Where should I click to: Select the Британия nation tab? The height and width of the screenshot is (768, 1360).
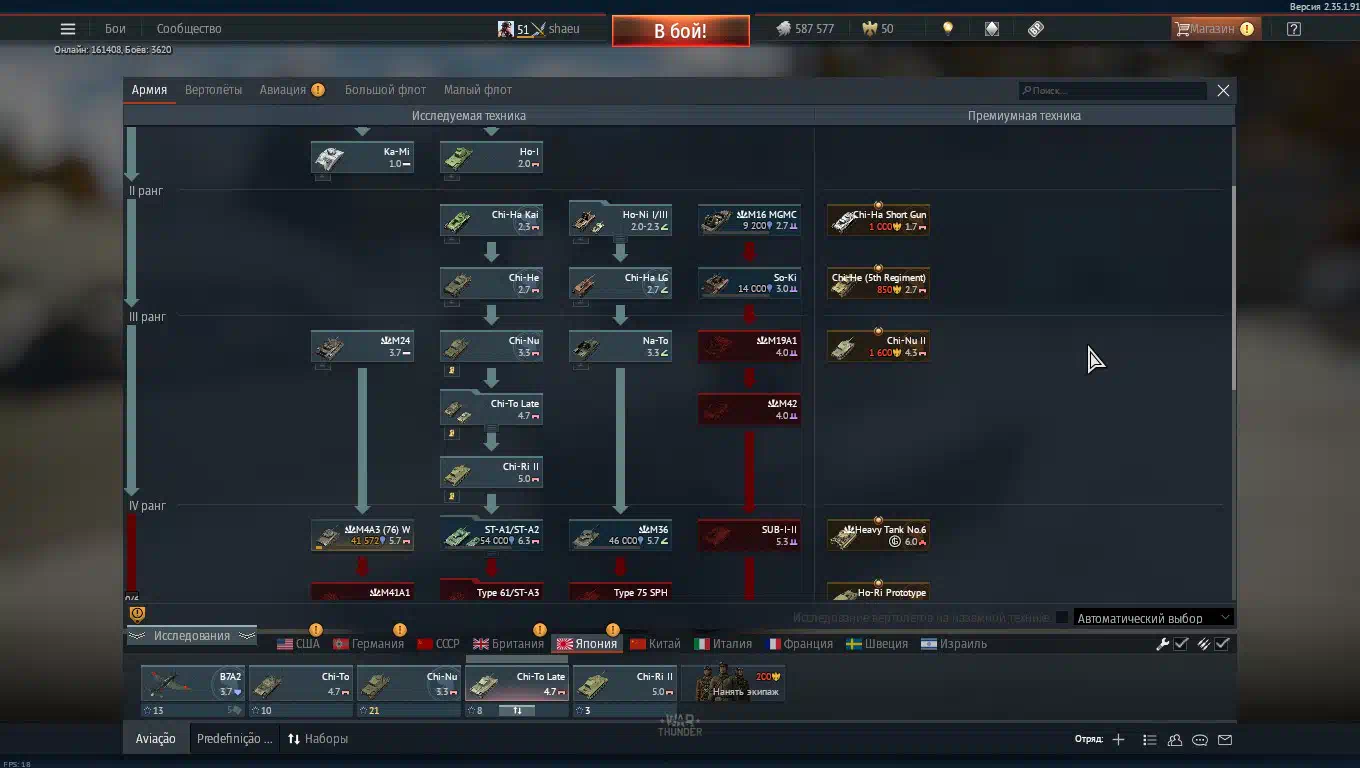point(508,644)
